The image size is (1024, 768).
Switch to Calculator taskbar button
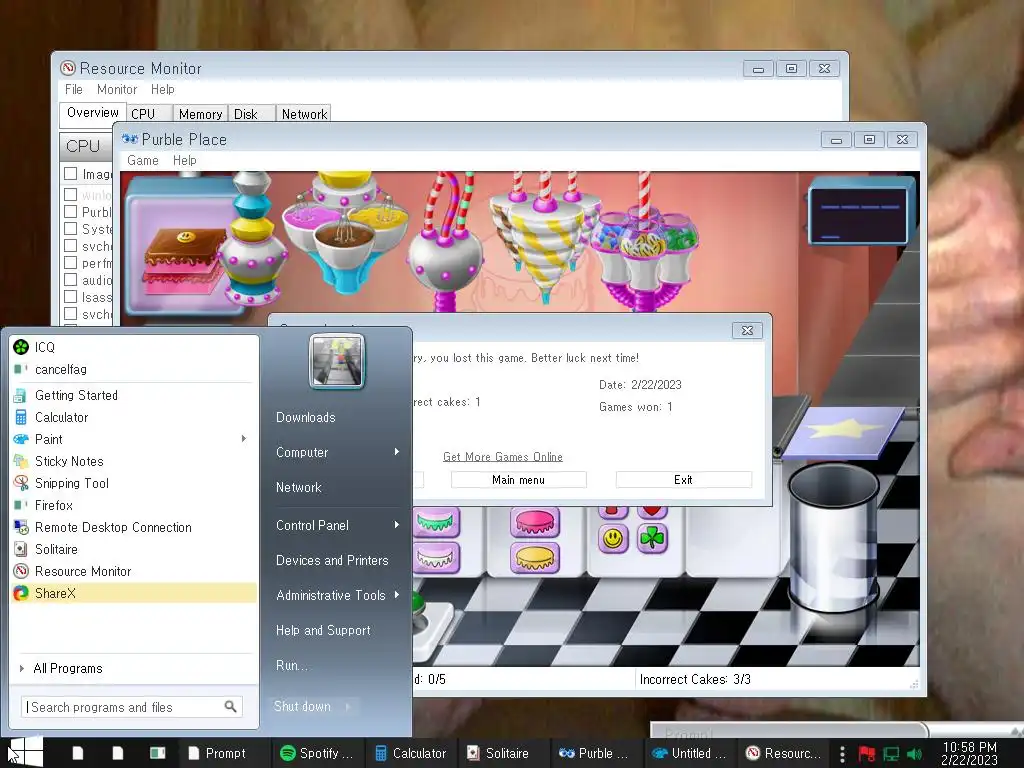pos(411,753)
